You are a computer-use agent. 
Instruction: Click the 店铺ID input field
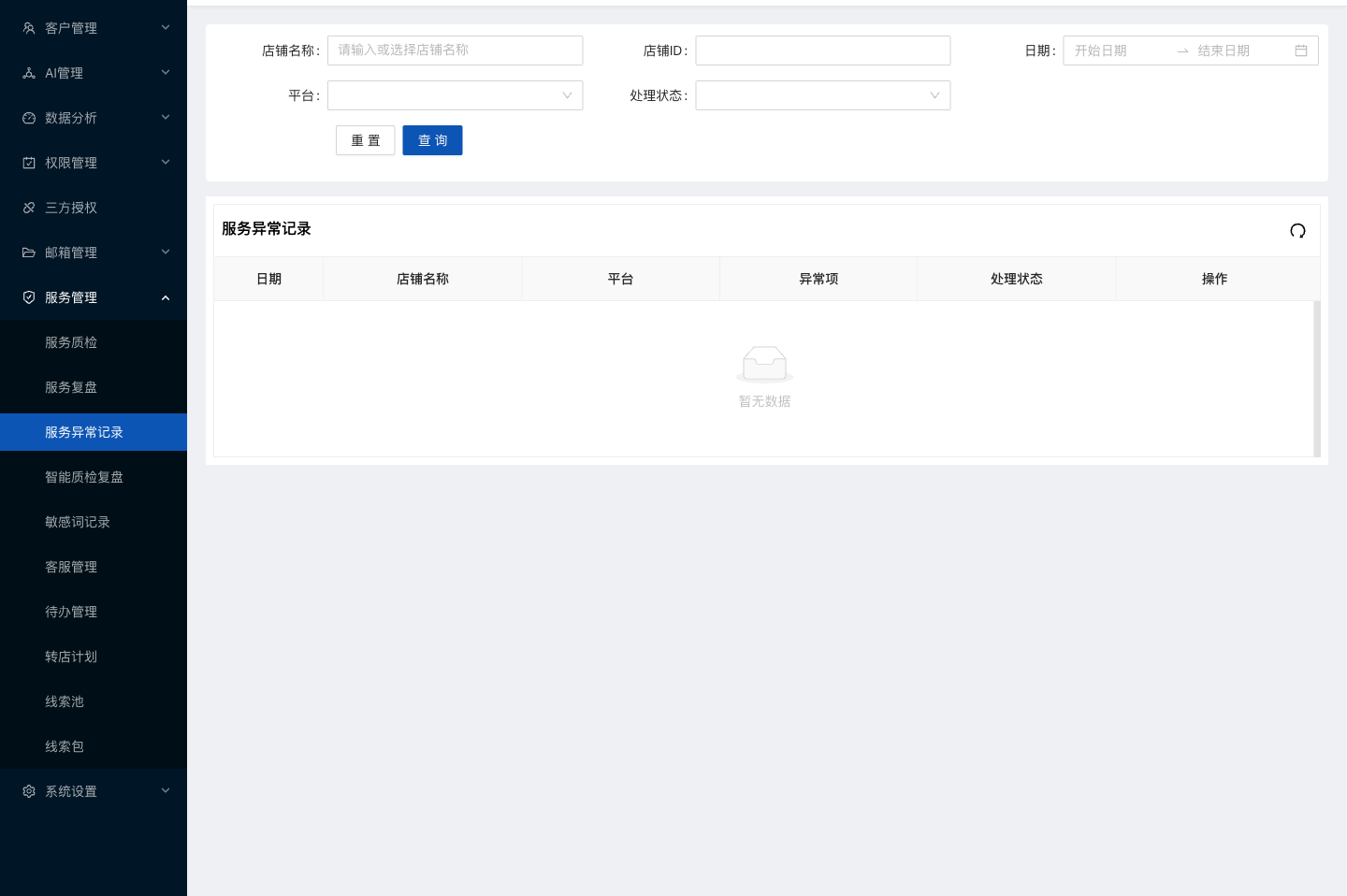tap(823, 51)
